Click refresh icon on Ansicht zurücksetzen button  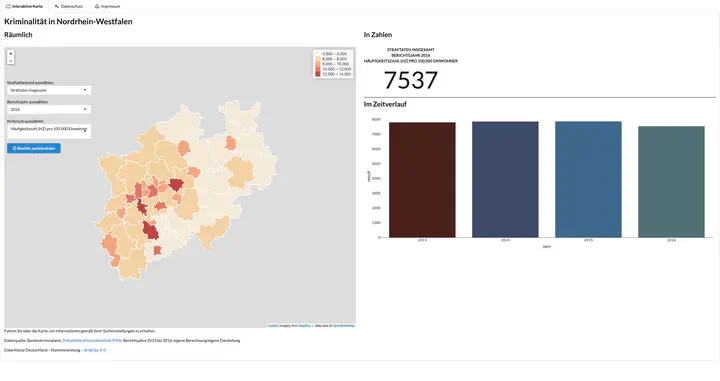[x=14, y=148]
